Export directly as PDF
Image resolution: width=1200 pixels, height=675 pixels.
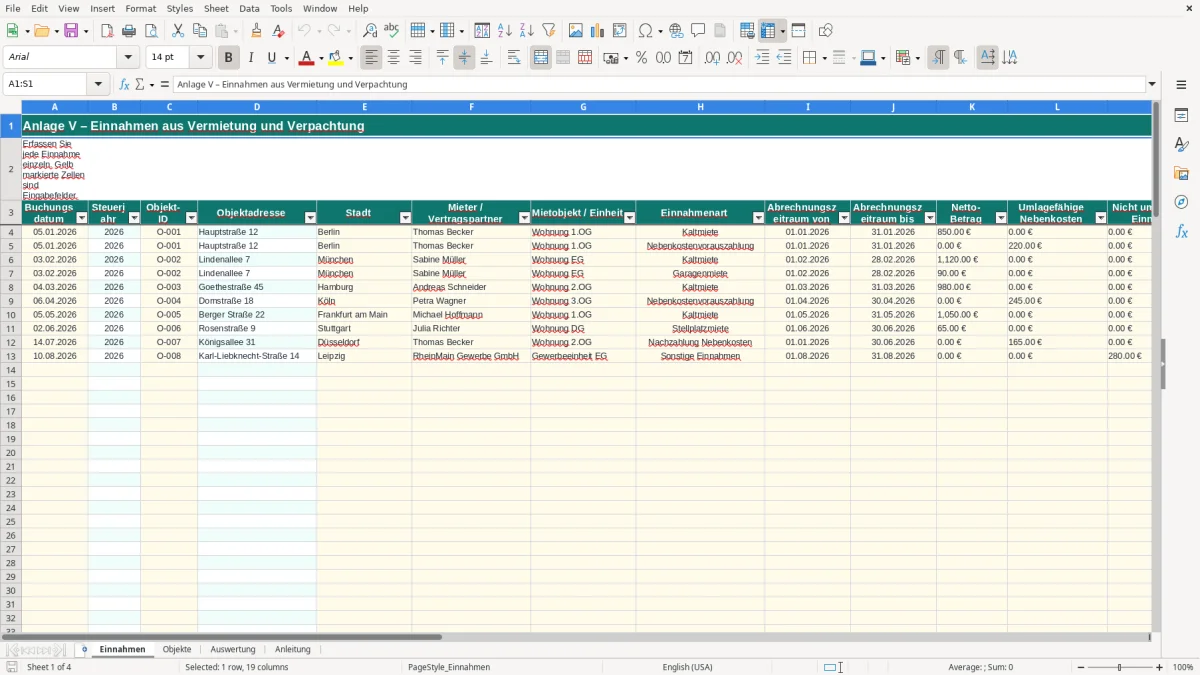click(x=107, y=31)
